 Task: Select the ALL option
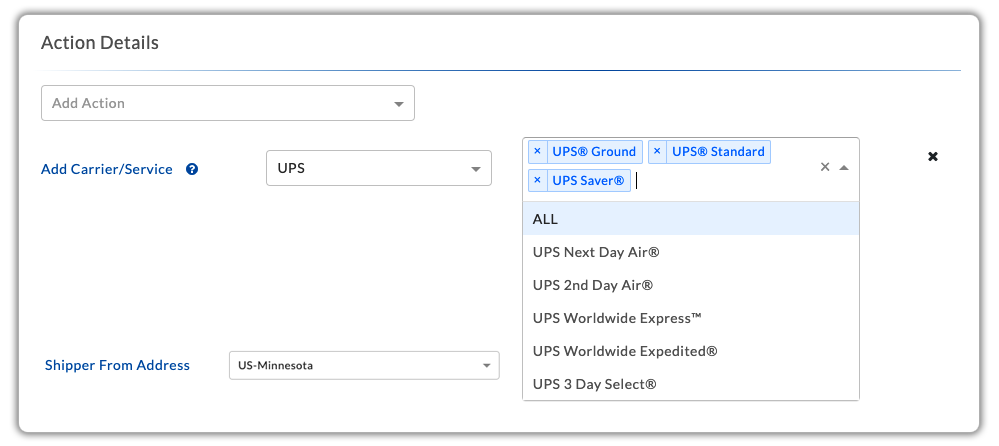[691, 219]
